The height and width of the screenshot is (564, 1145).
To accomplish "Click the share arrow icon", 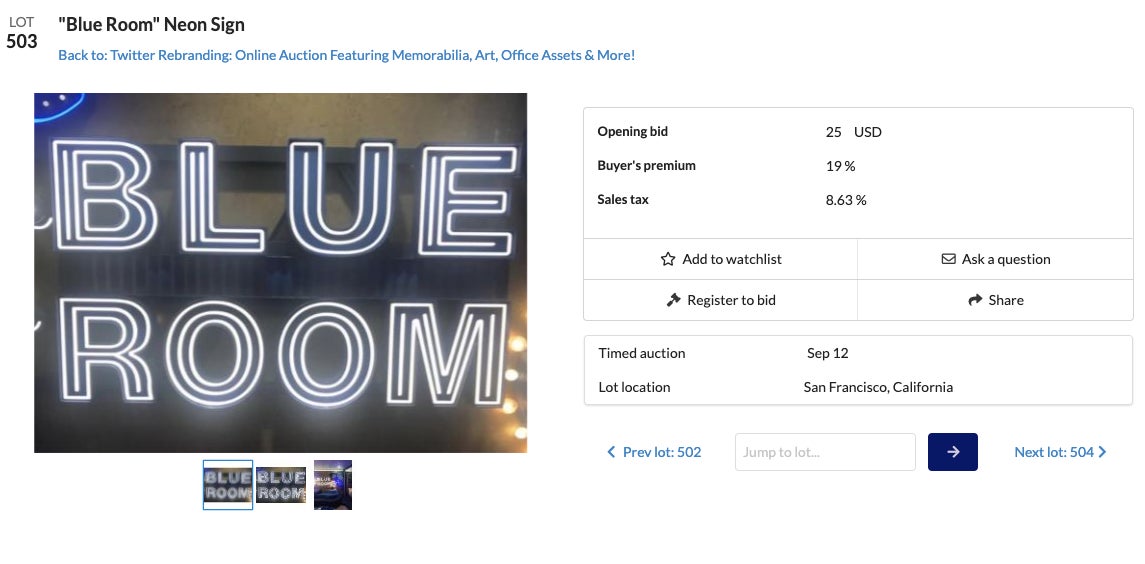I will click(x=975, y=300).
